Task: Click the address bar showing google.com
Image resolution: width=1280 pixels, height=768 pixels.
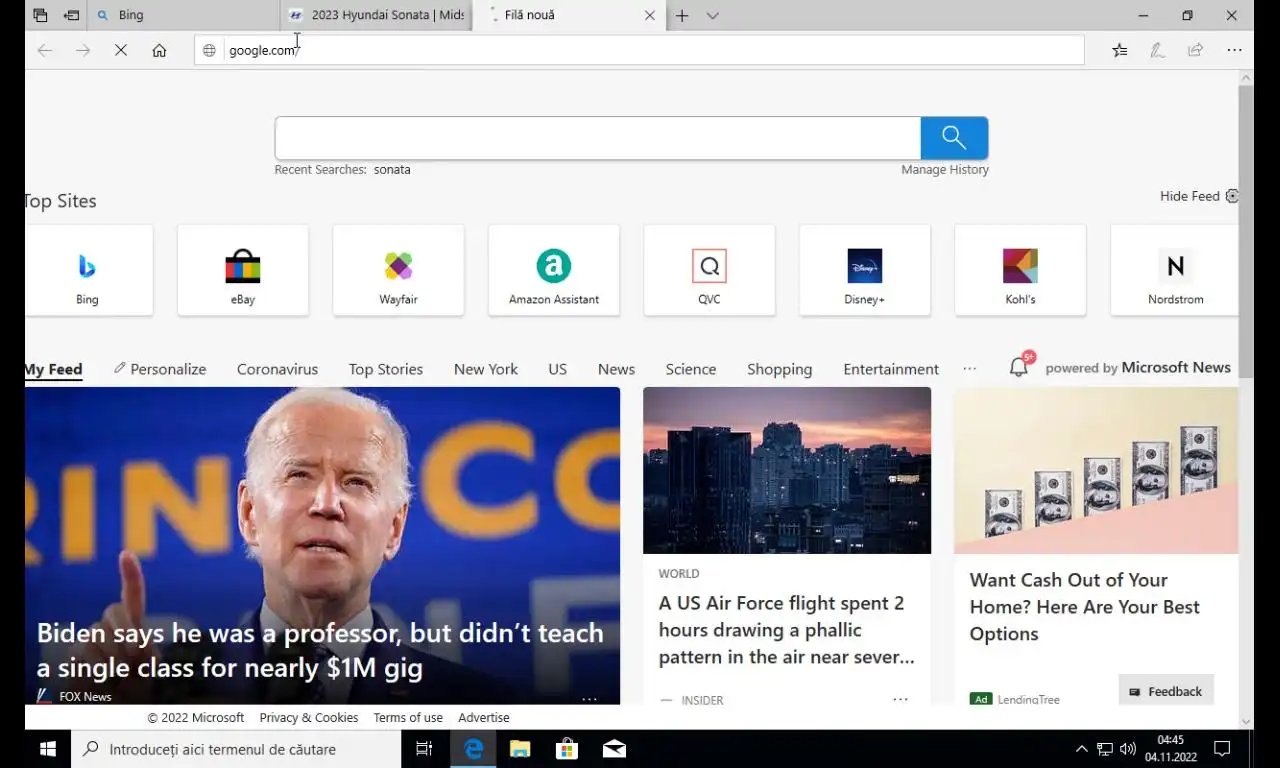Action: [x=639, y=50]
